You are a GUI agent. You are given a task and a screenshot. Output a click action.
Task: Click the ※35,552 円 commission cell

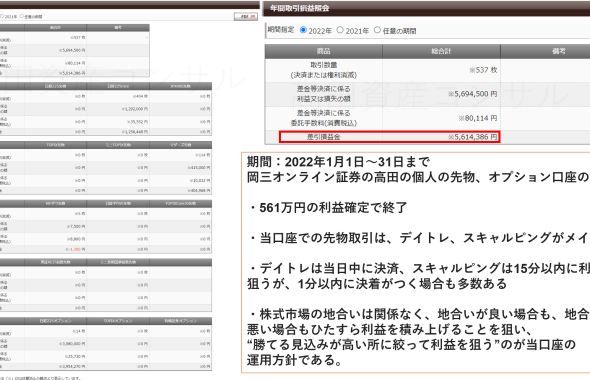click(x=137, y=122)
